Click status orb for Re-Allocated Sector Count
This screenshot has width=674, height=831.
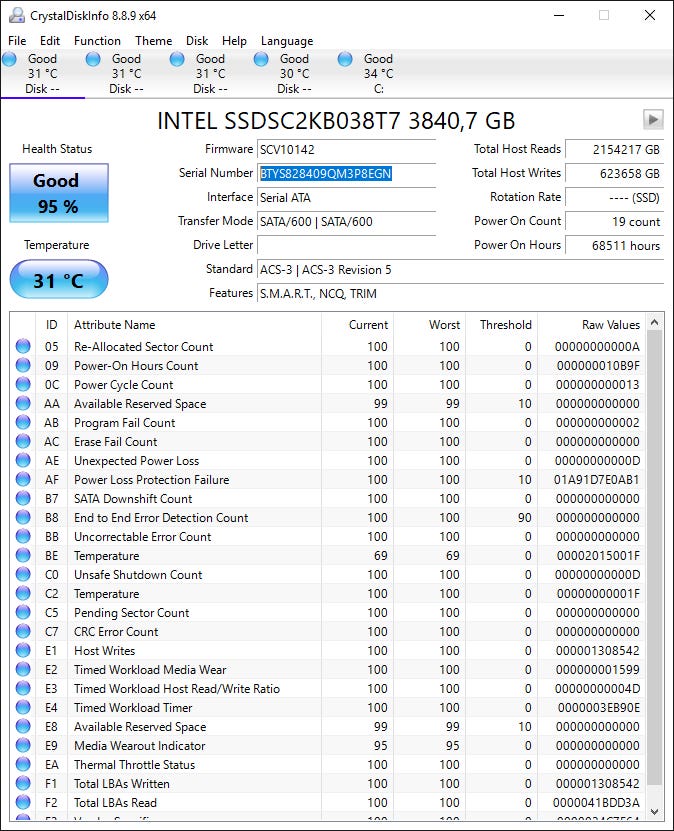point(23,346)
